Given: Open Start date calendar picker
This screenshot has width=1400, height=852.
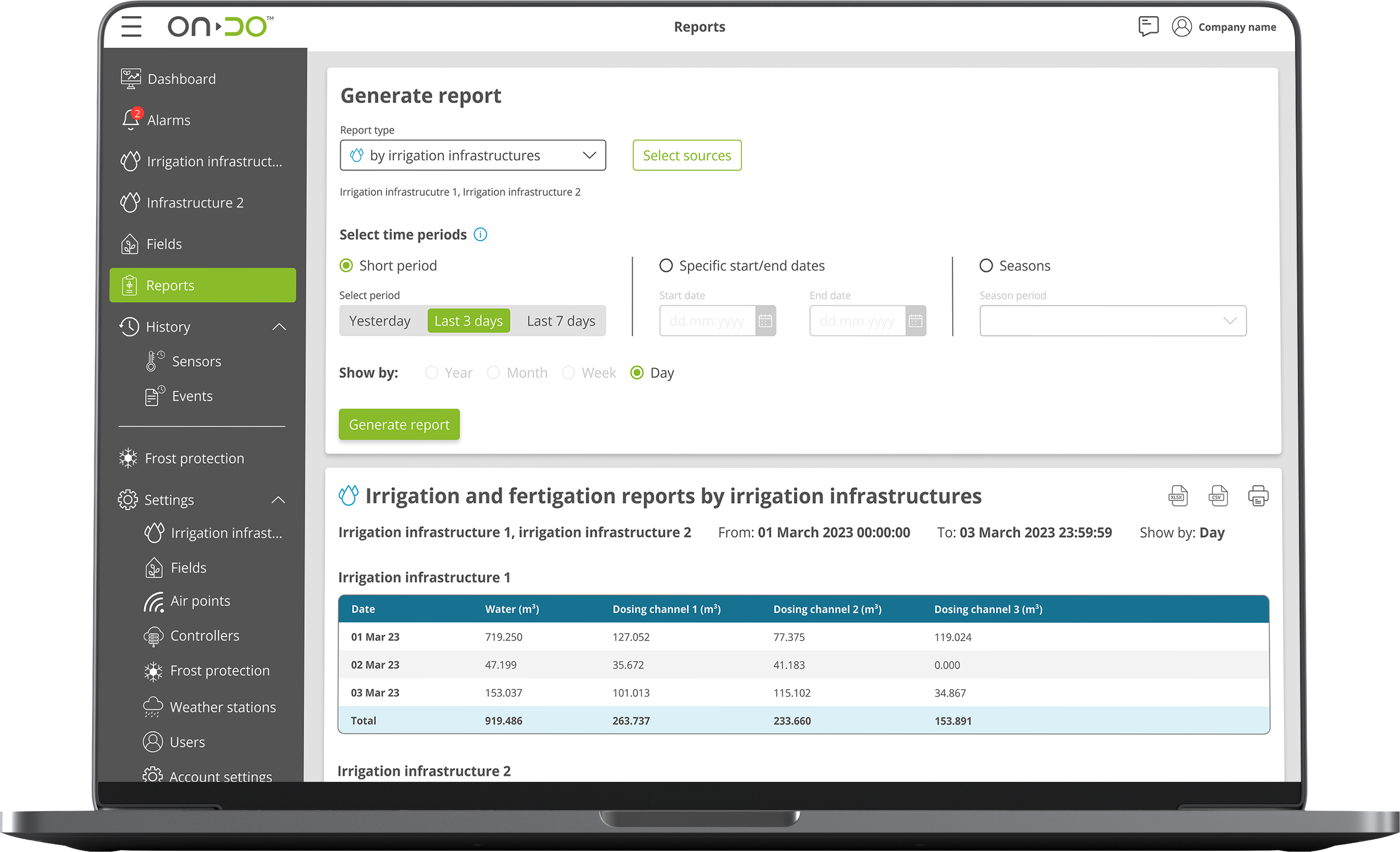Looking at the screenshot, I should coord(765,321).
